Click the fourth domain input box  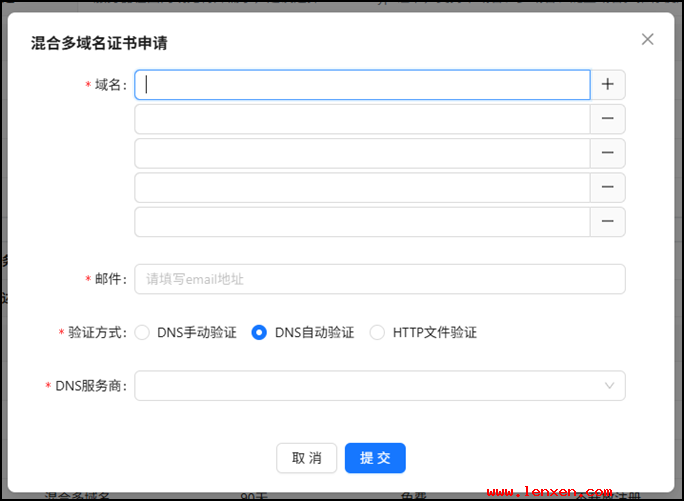tap(362, 187)
